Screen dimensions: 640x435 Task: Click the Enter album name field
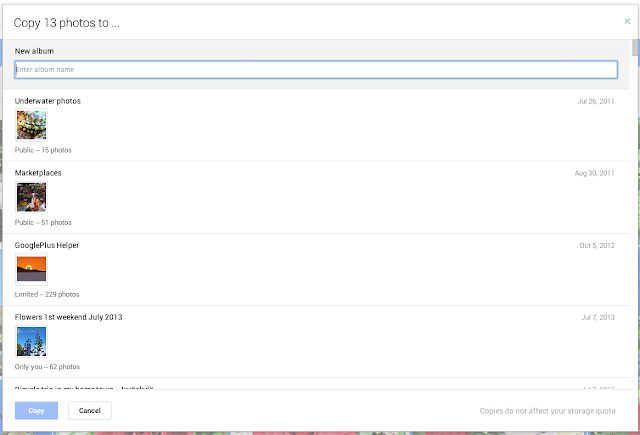click(x=315, y=69)
